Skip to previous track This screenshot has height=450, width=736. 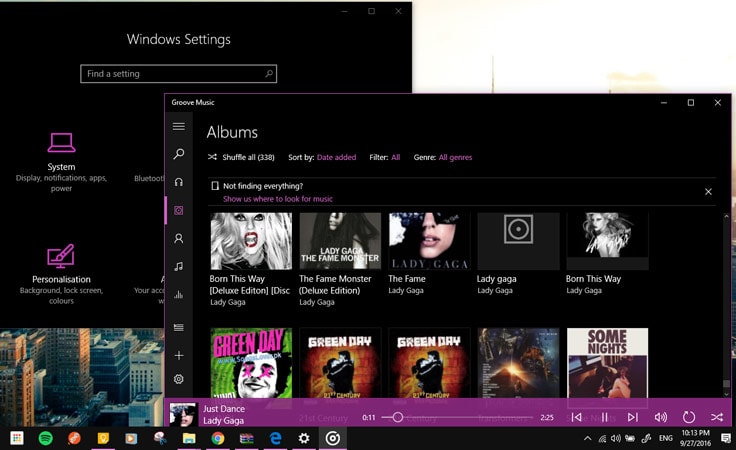click(x=576, y=417)
